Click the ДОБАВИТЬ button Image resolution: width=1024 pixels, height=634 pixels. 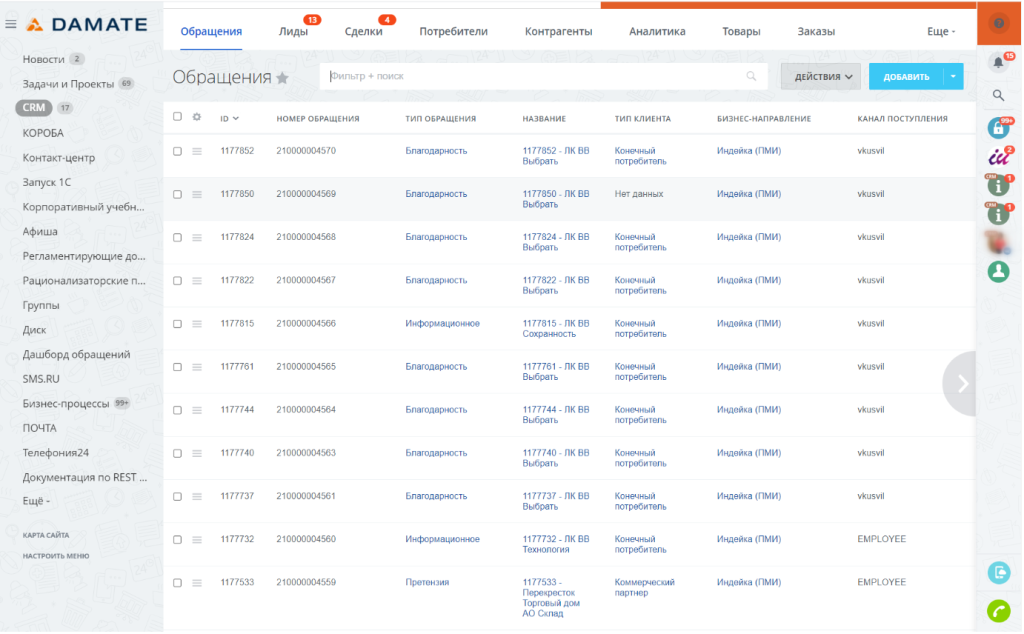tap(906, 76)
